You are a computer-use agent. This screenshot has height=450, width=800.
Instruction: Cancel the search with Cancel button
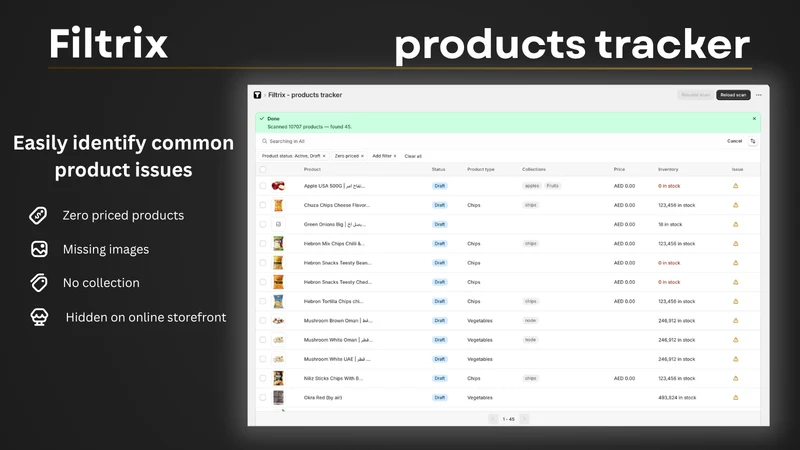point(734,141)
